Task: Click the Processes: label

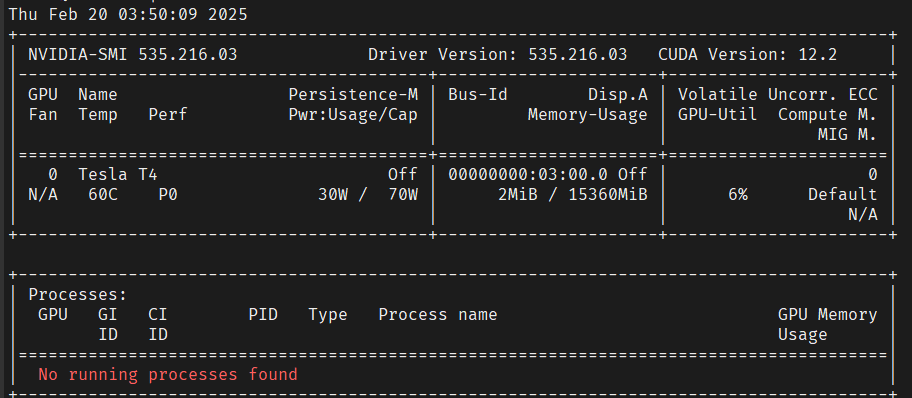Action: pos(78,294)
